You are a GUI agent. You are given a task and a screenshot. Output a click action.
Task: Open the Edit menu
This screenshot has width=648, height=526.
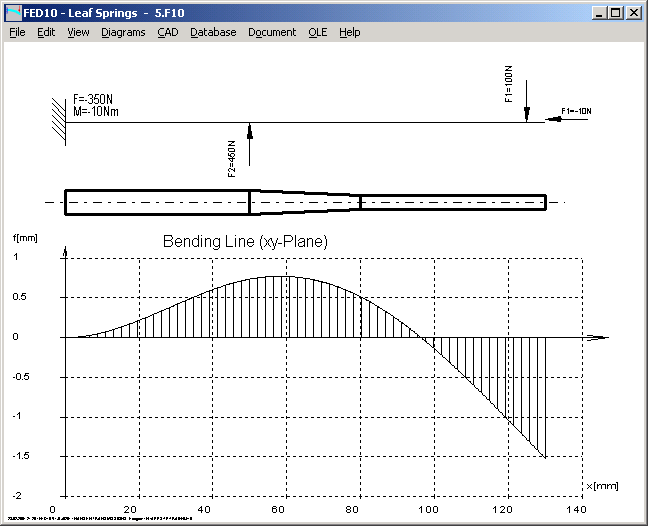46,32
